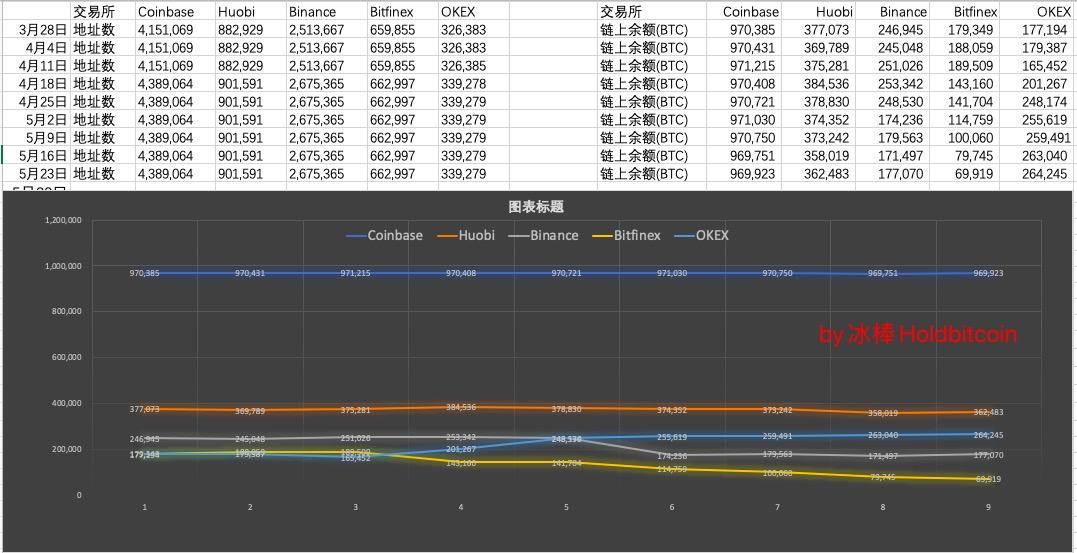The height and width of the screenshot is (553, 1077).
Task: Click chart data label 69,919 on Bitfinex line
Action: tap(990, 479)
